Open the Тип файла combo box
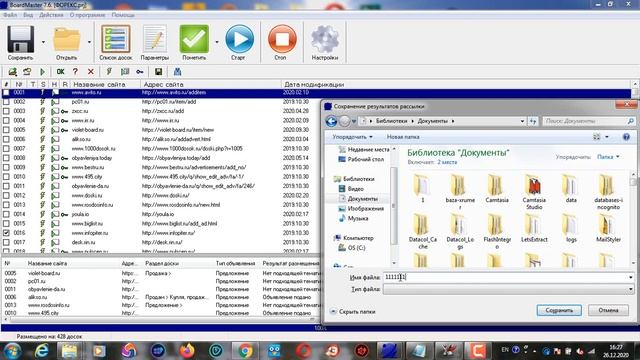 508,289
